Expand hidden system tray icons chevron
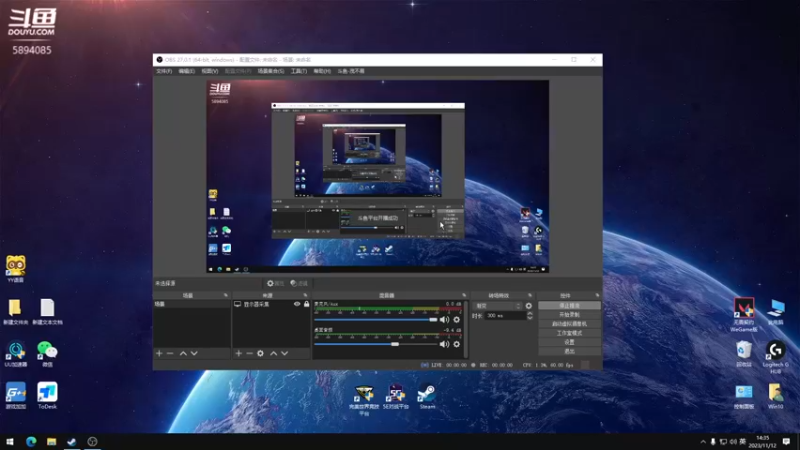Image resolution: width=800 pixels, height=450 pixels. click(x=703, y=441)
